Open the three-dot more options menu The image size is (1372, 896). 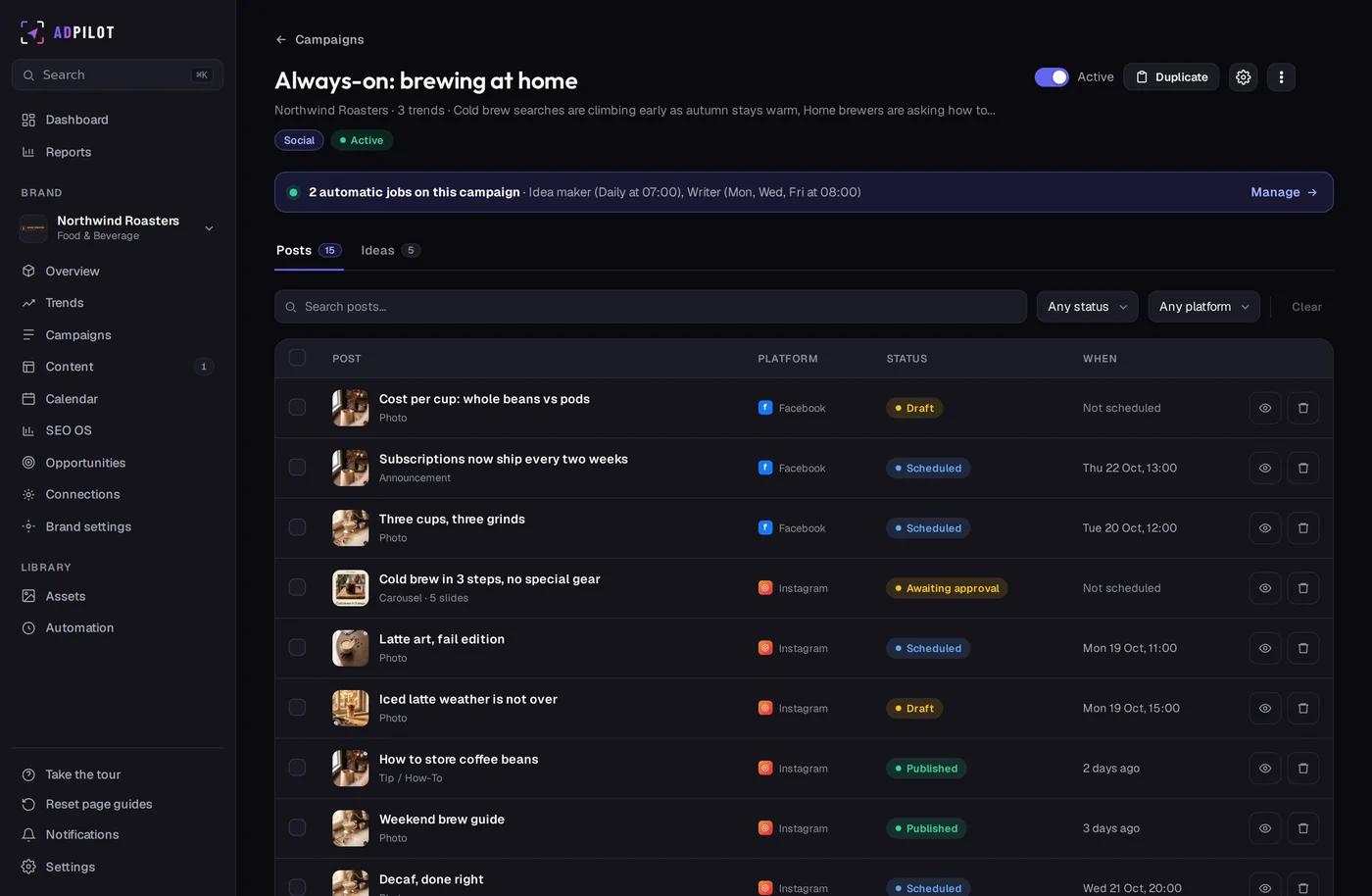[1281, 76]
